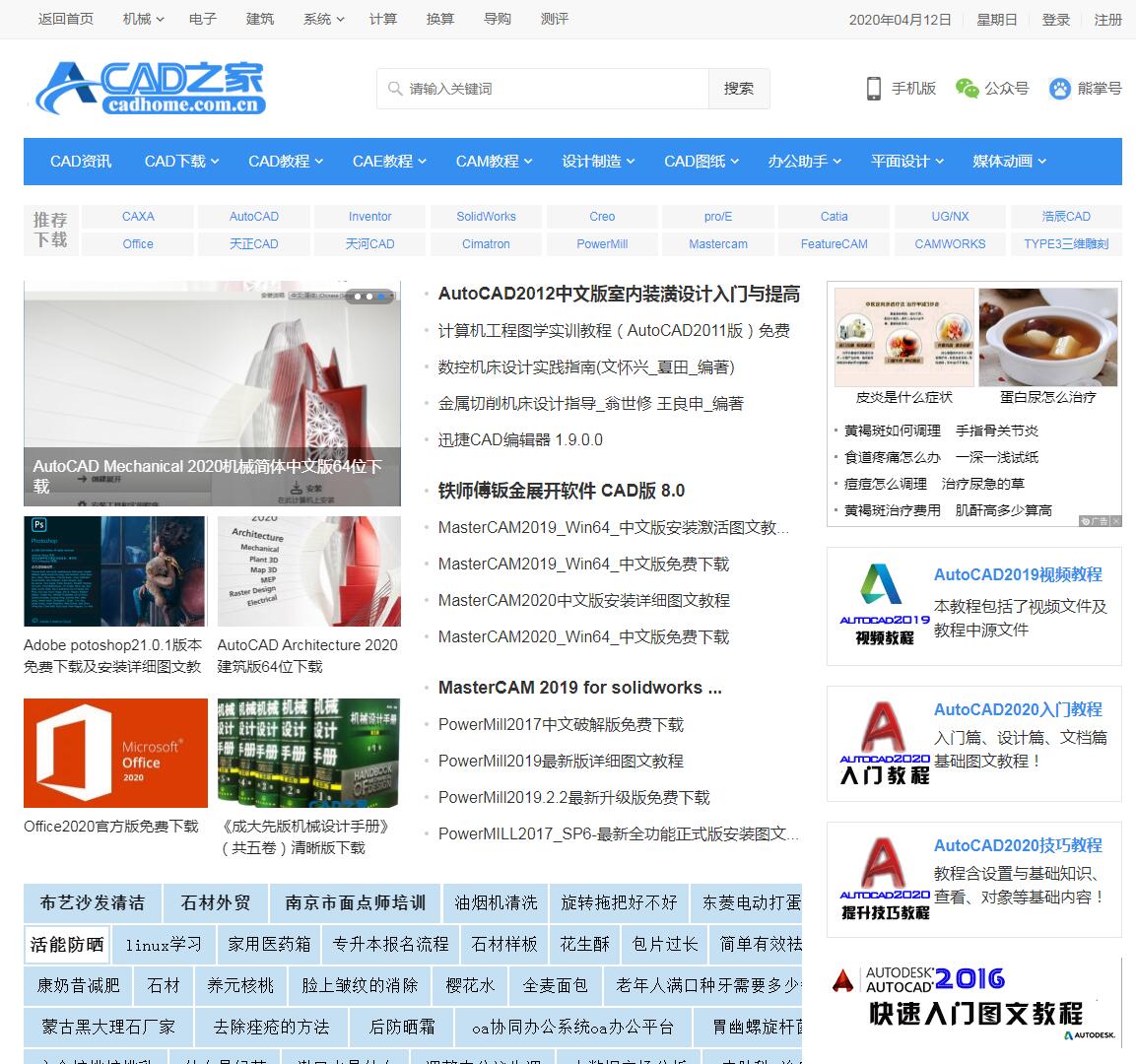The height and width of the screenshot is (1064, 1136).
Task: Open the AutoCAD2020 入门教程 logo image
Action: [884, 743]
